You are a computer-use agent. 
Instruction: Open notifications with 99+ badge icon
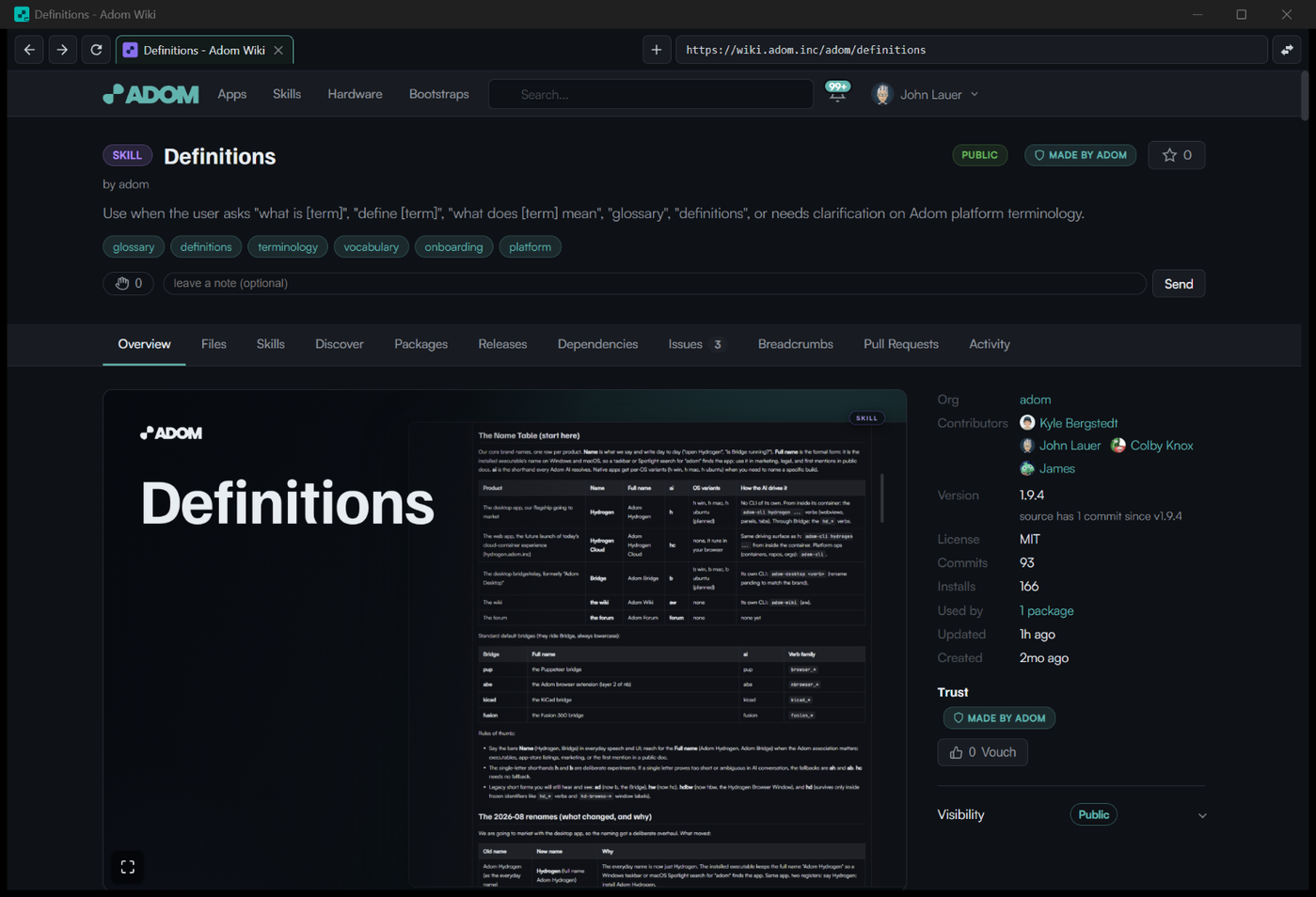[837, 91]
